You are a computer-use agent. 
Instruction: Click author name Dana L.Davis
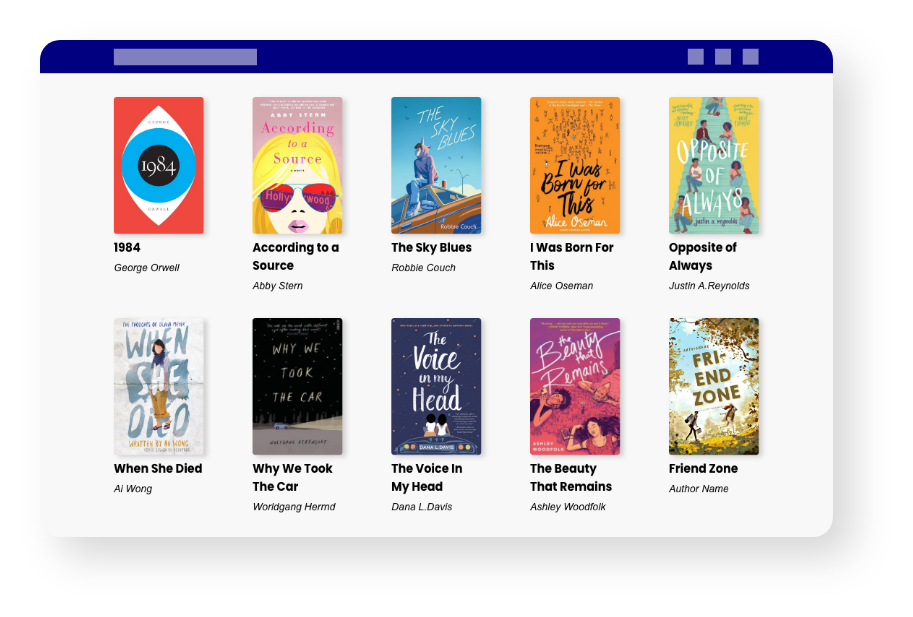point(422,507)
